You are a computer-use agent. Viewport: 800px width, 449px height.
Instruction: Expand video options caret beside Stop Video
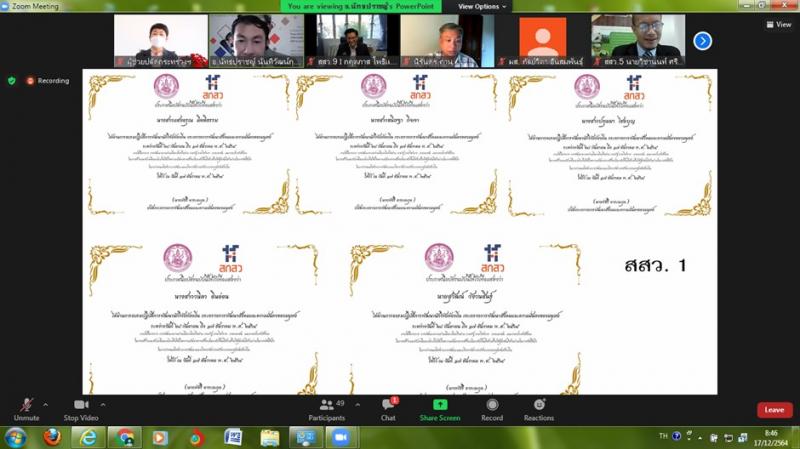[103, 405]
